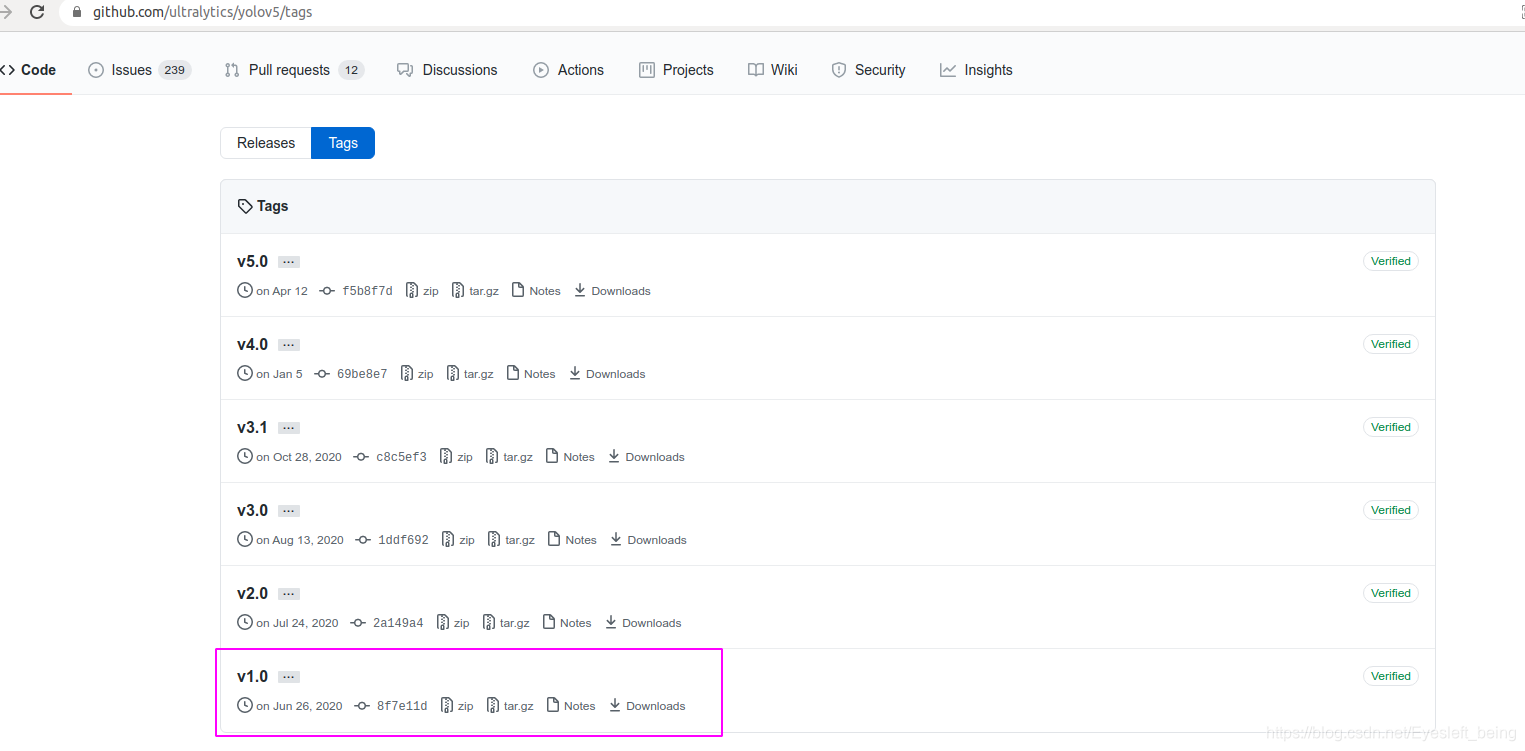Open the v3.0 tag link

(x=253, y=510)
